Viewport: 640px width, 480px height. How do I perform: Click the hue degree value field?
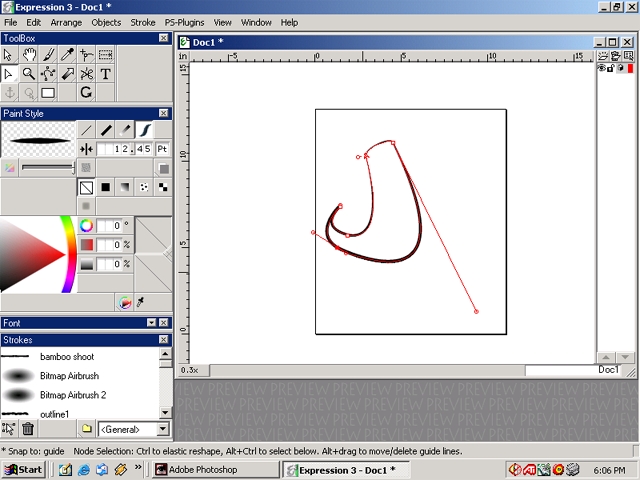[x=109, y=225]
